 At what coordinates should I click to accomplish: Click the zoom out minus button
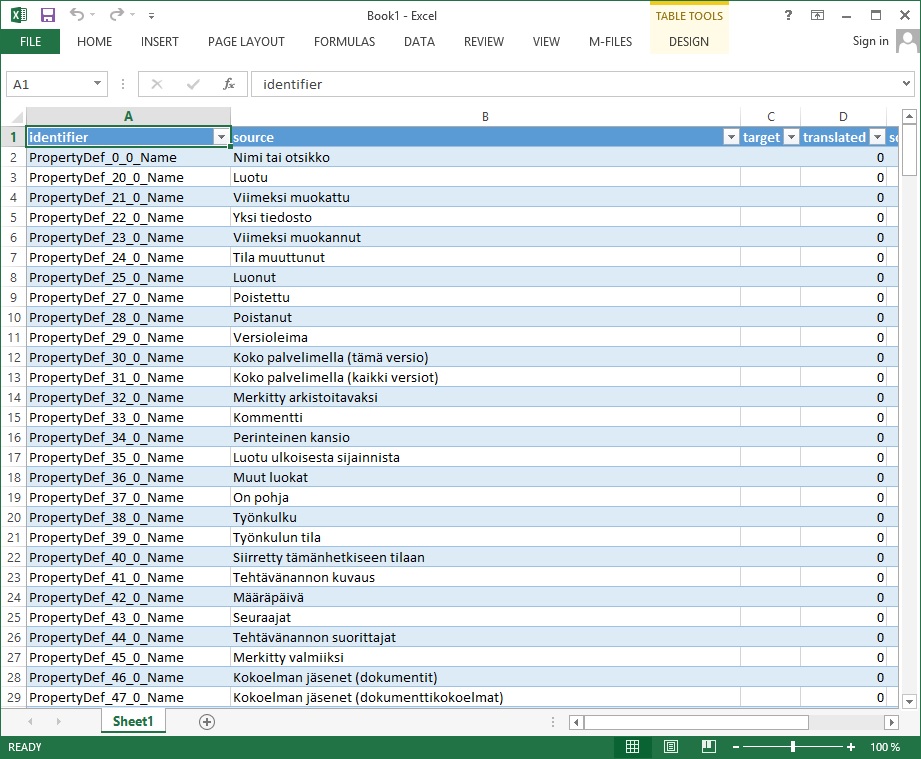coord(735,747)
